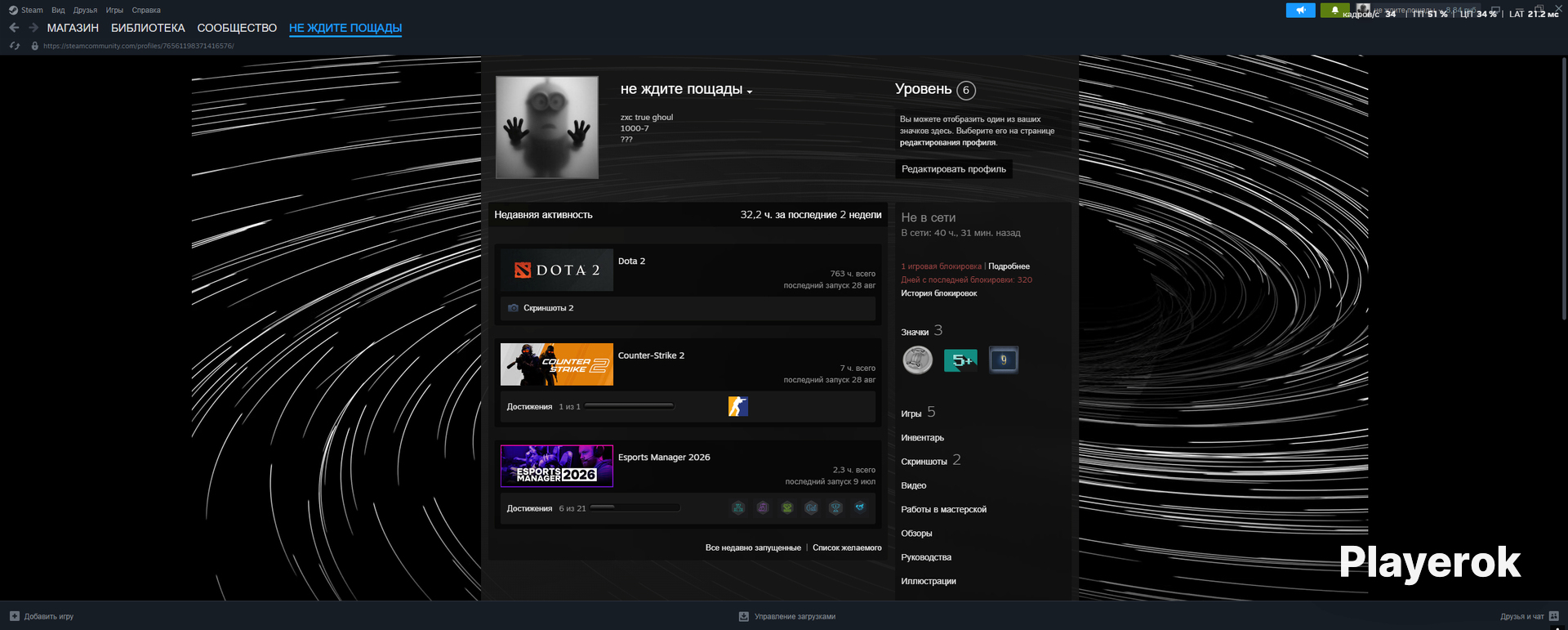This screenshot has height=630, width=1568.
Task: Open the handshake achievement icon
Action: click(x=860, y=507)
